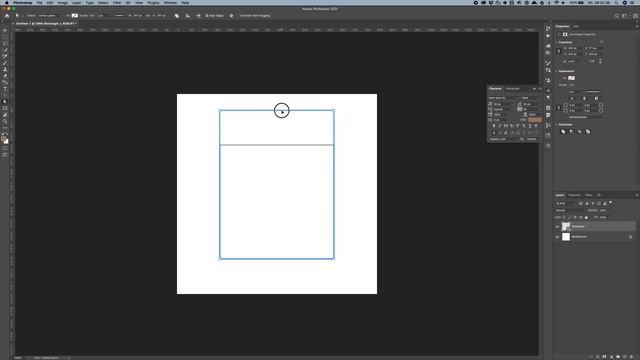Click the Fill swatch in options bar
This screenshot has height=360, width=640.
pos(75,16)
